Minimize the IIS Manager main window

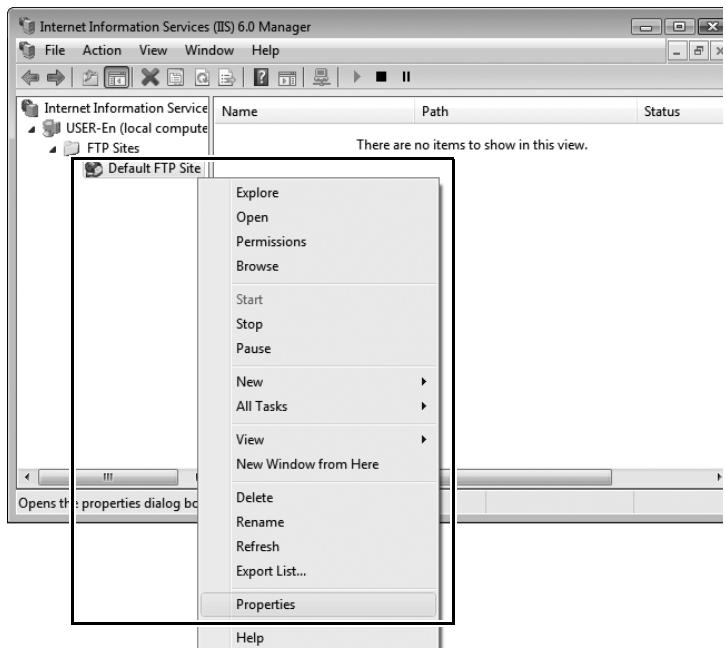tap(646, 27)
